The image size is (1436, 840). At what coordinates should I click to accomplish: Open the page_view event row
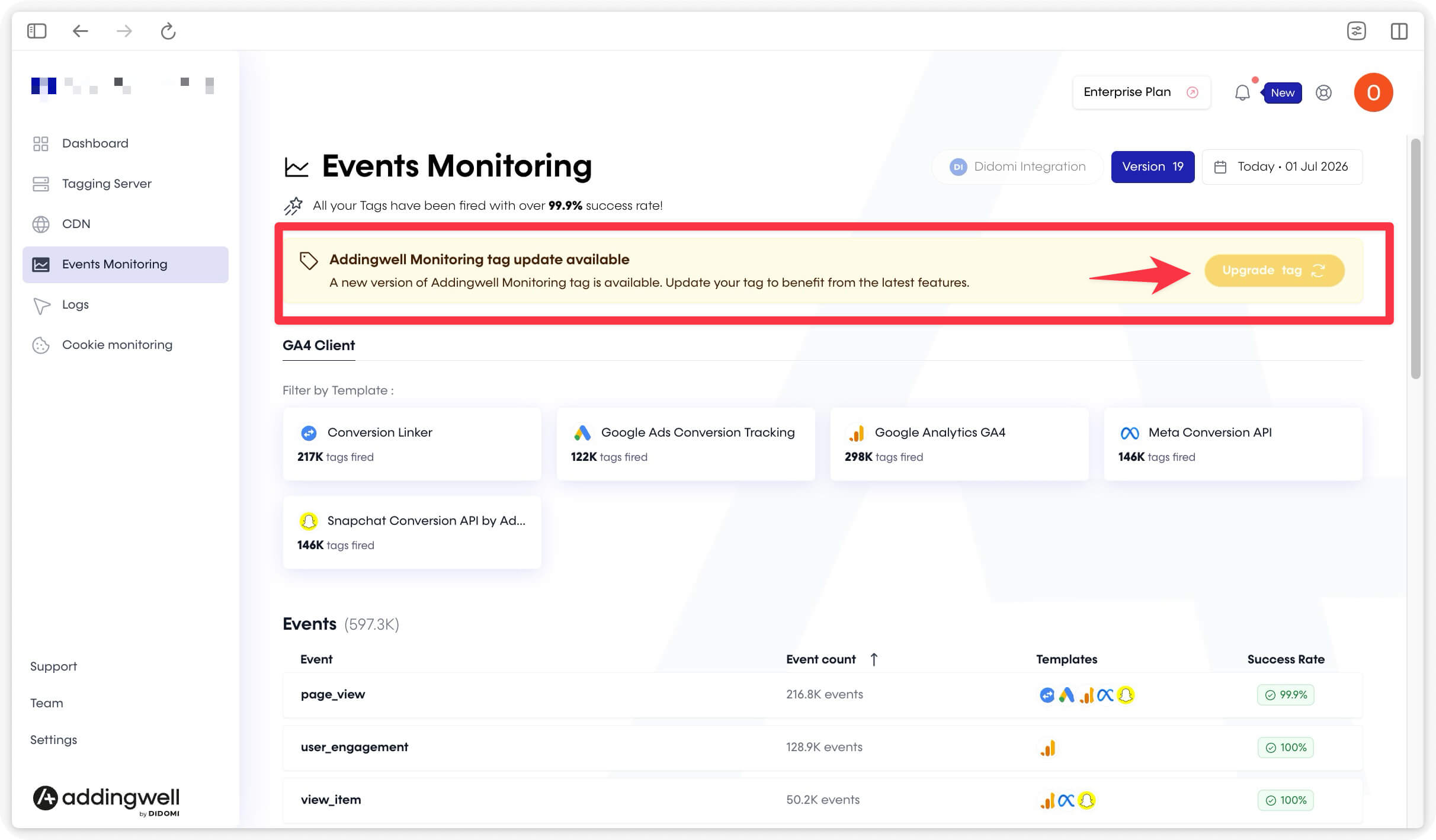pyautogui.click(x=822, y=695)
